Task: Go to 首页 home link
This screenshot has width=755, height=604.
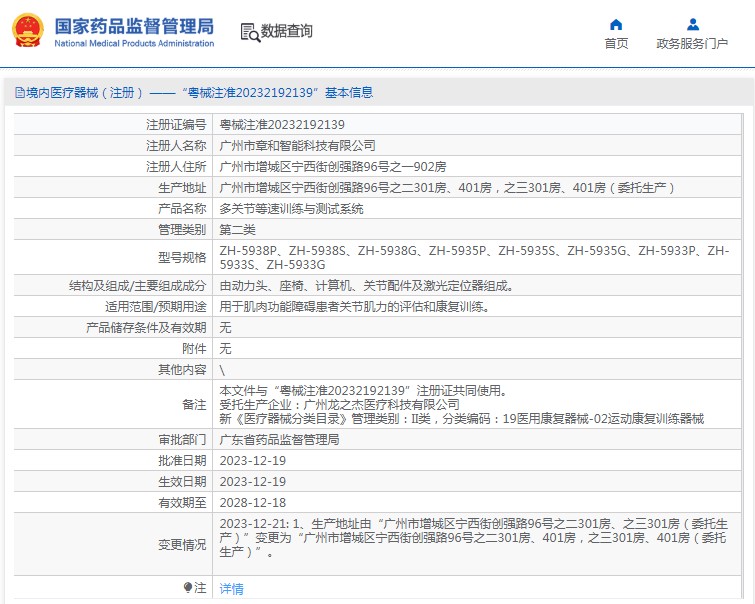Action: pyautogui.click(x=616, y=44)
